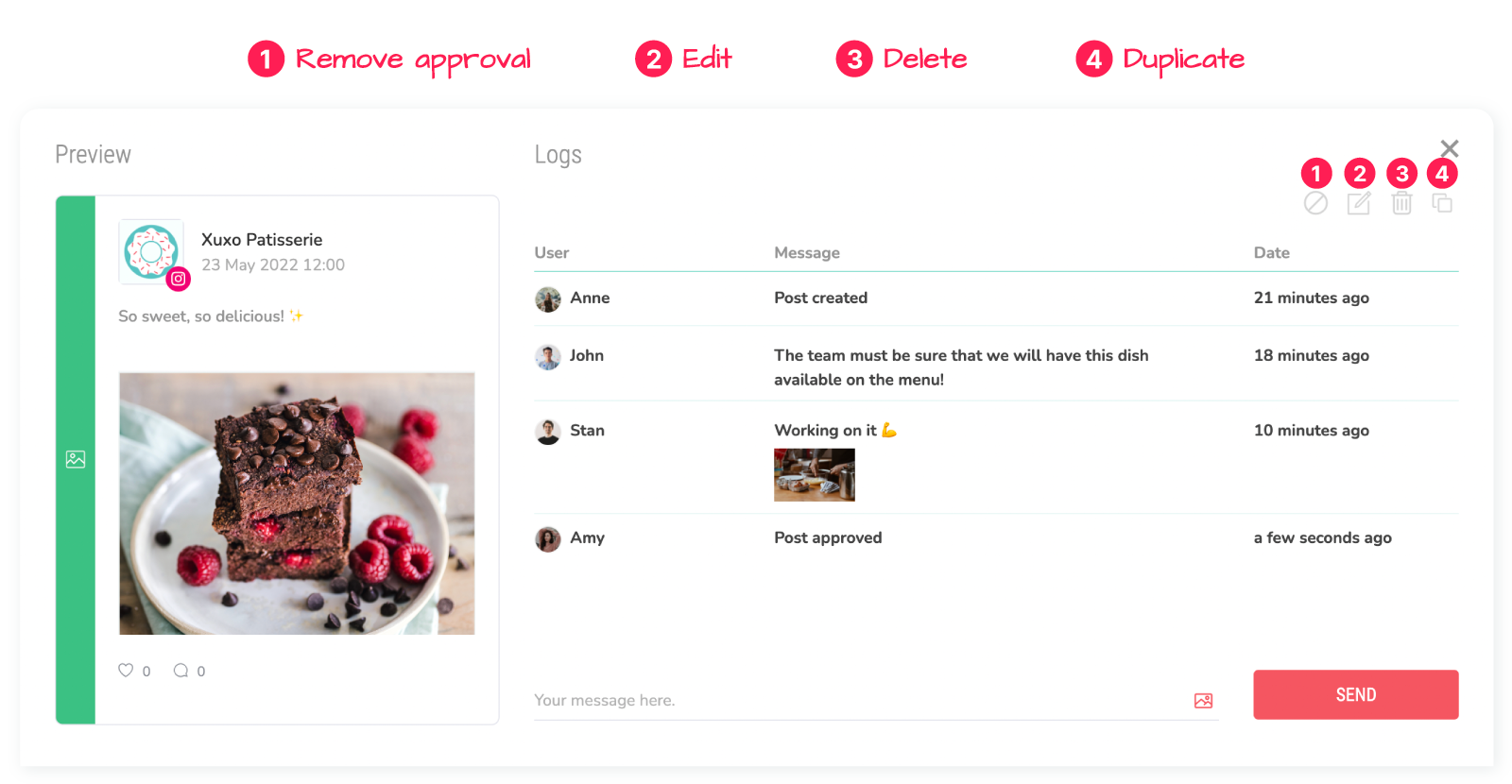
Task: Open the Edit post pencil icon
Action: point(1359,203)
